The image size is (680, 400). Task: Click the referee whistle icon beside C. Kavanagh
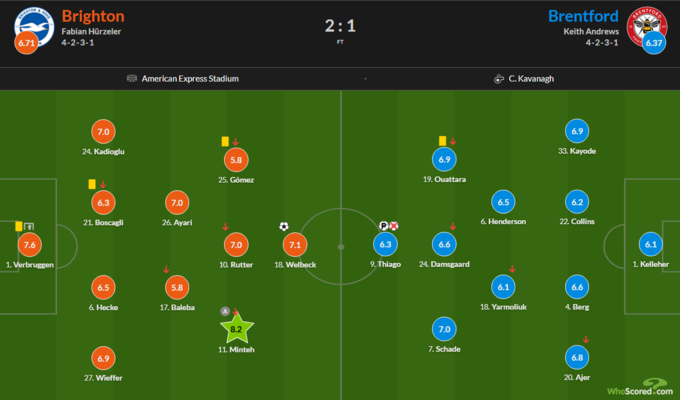[498, 78]
